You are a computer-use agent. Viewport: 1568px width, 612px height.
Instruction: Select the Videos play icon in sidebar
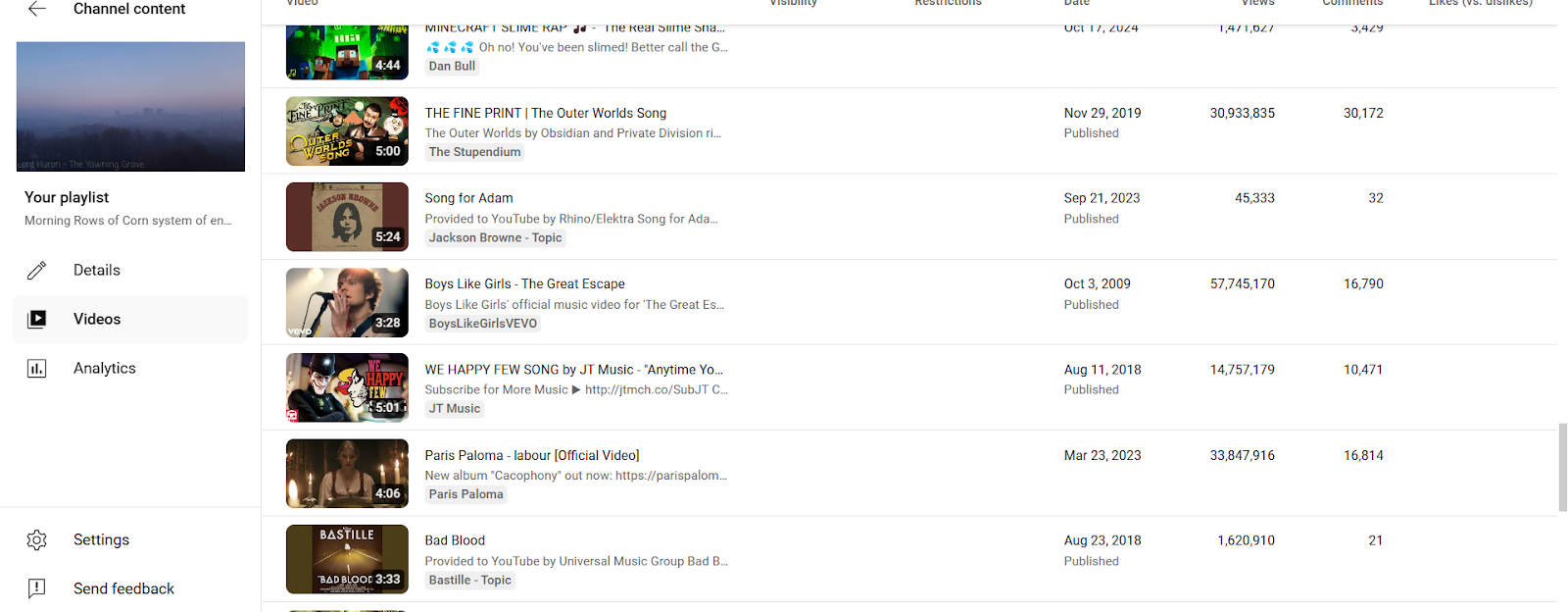[37, 319]
